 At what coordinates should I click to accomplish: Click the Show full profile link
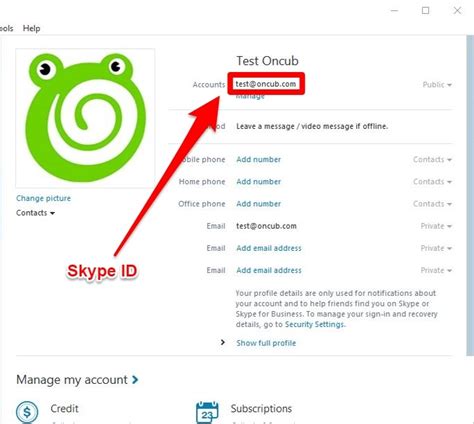click(x=266, y=343)
